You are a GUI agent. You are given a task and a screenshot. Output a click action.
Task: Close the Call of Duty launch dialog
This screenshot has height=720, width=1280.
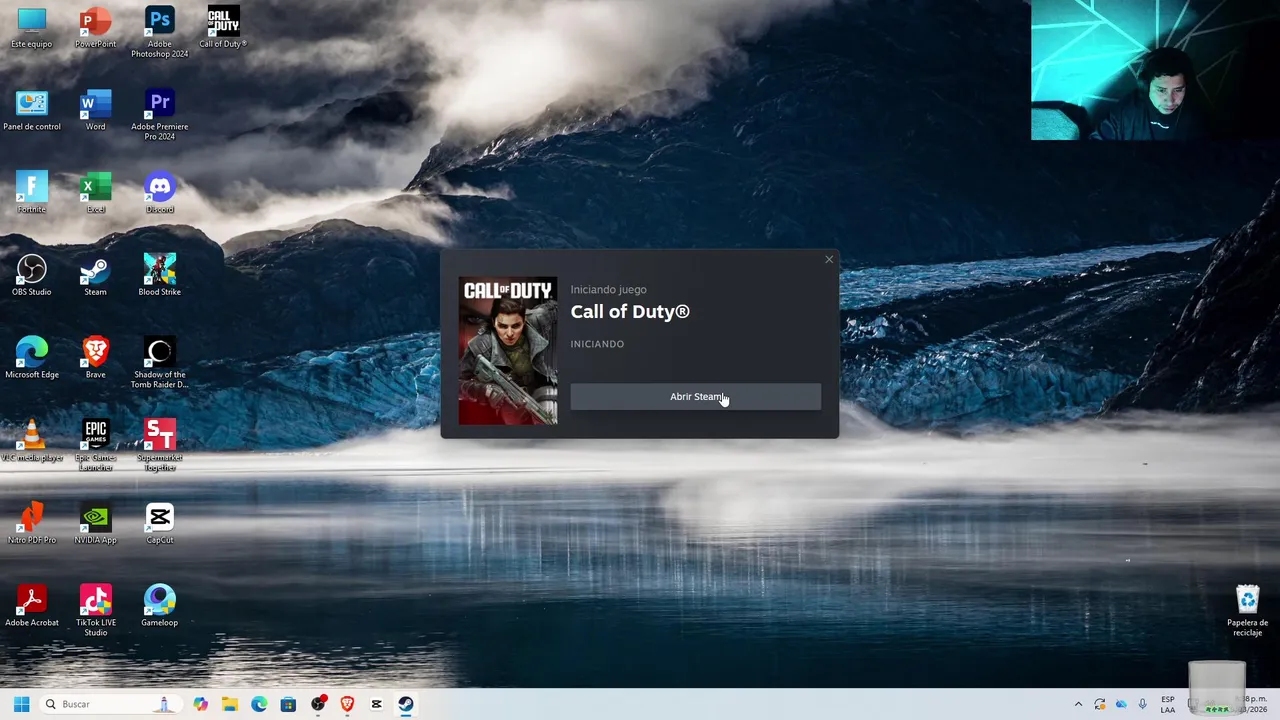pos(829,260)
